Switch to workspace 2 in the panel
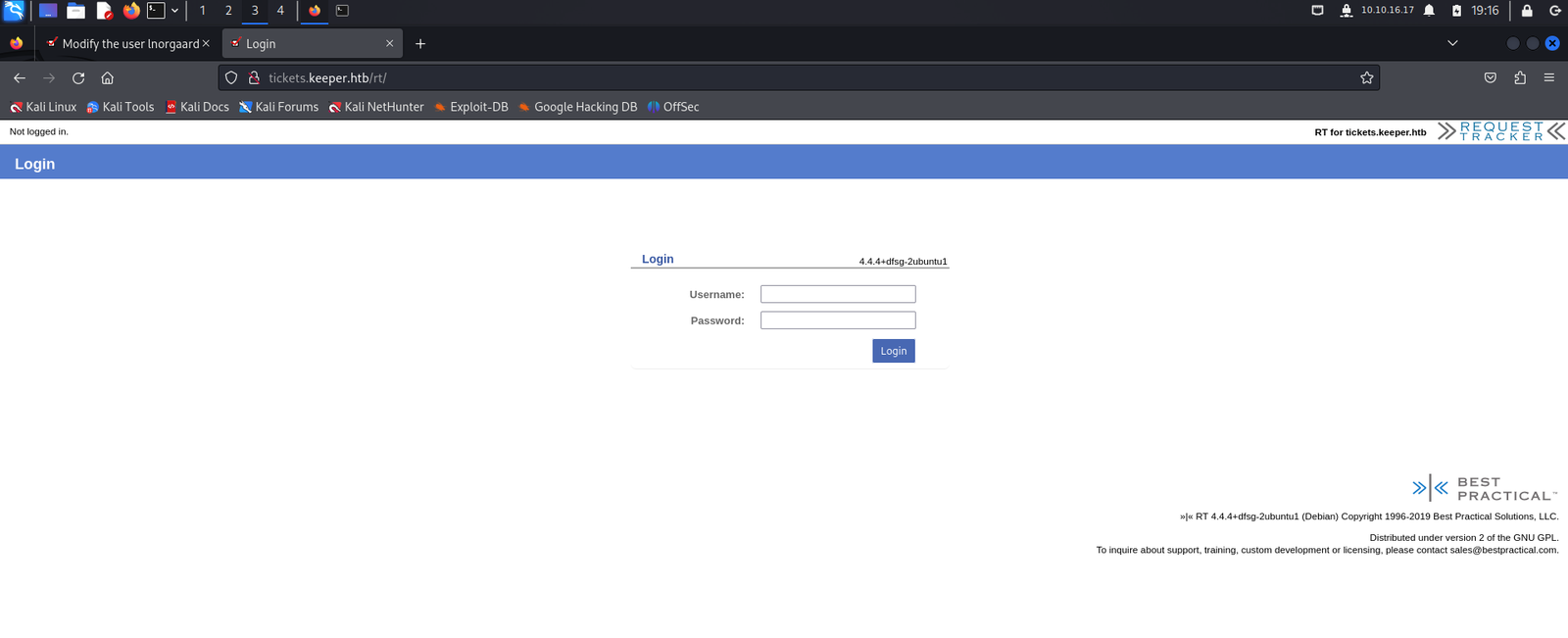Viewport: 1568px width, 638px height. (228, 11)
